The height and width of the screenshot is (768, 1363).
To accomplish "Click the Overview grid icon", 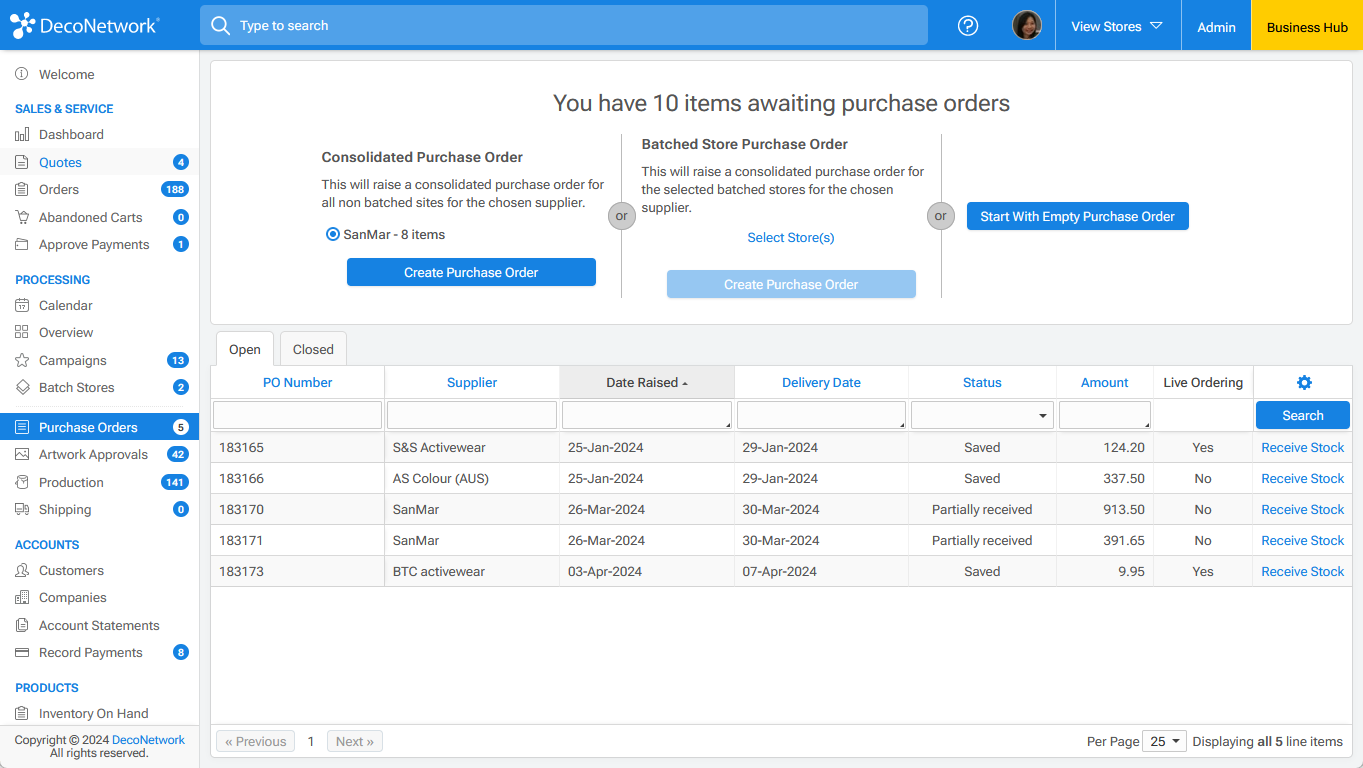I will (x=22, y=332).
